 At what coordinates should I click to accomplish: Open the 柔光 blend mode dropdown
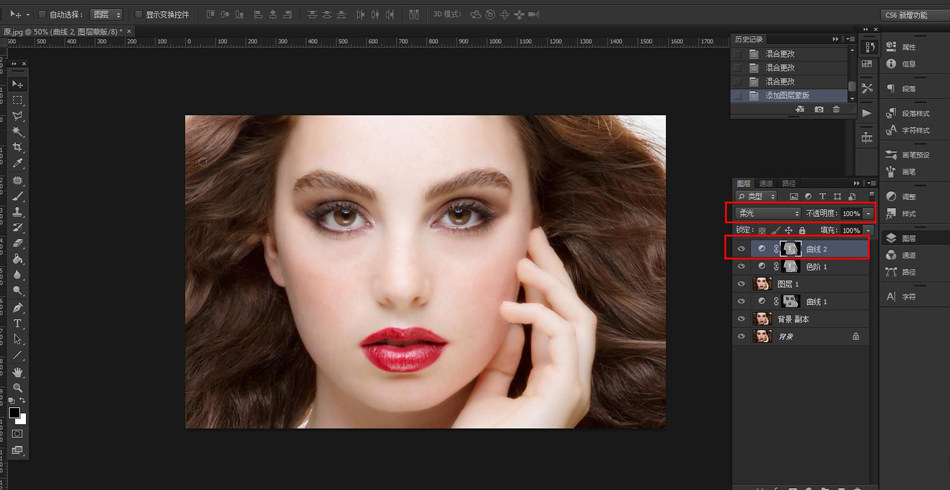pyautogui.click(x=768, y=213)
